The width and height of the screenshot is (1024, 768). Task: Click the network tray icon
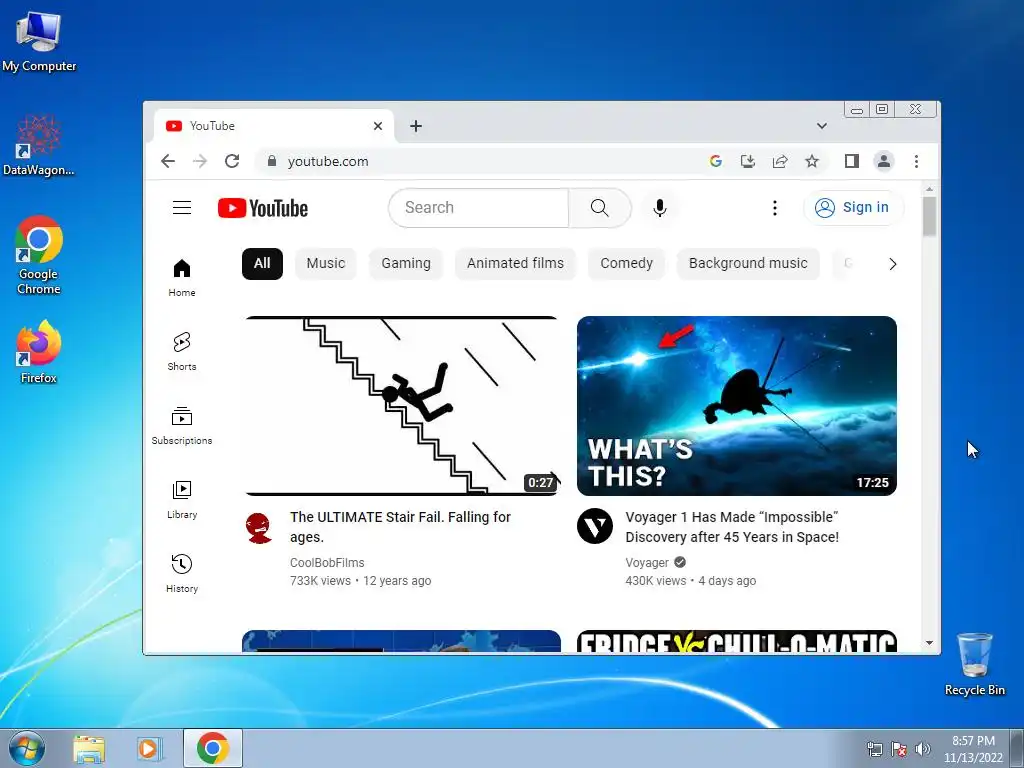point(874,749)
